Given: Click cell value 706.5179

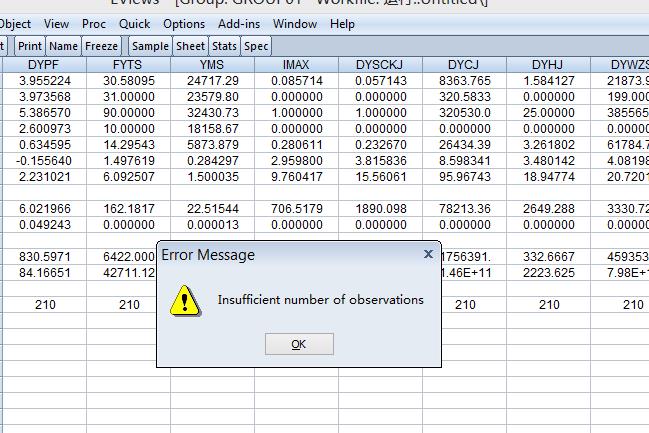Looking at the screenshot, I should point(297,209).
